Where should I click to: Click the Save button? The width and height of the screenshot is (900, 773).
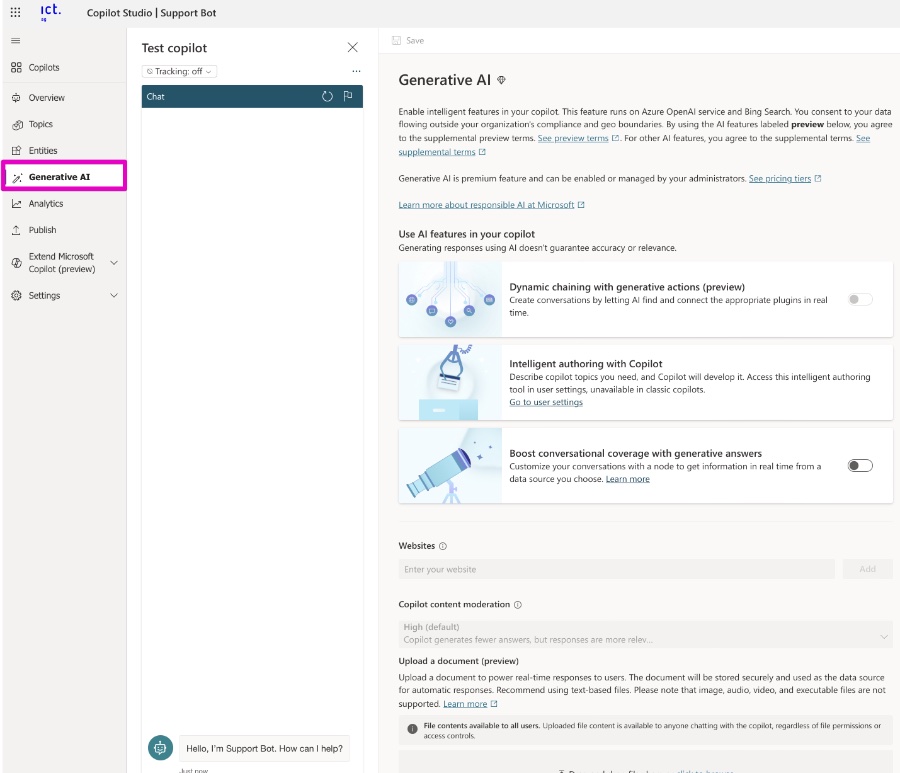click(408, 41)
